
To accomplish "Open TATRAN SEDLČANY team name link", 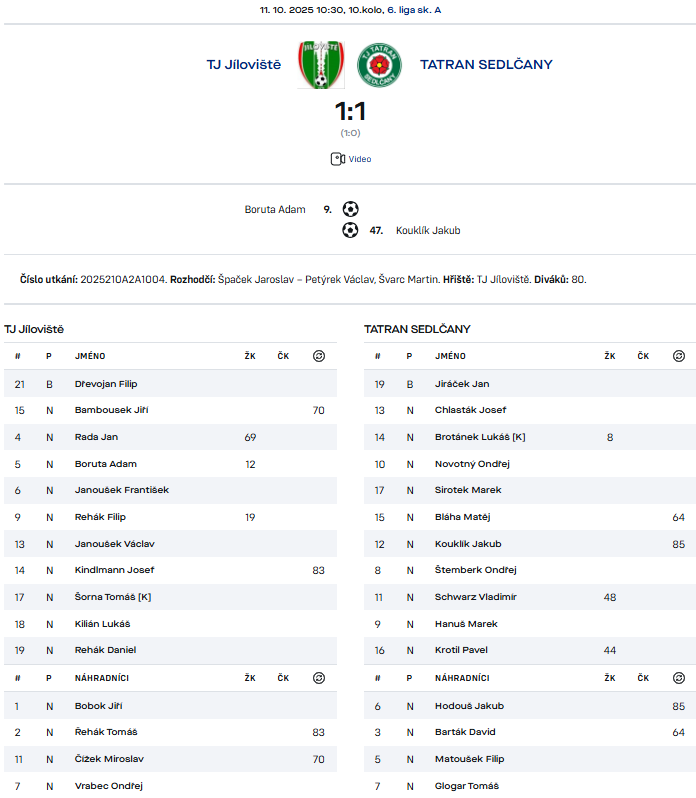I will coord(486,65).
